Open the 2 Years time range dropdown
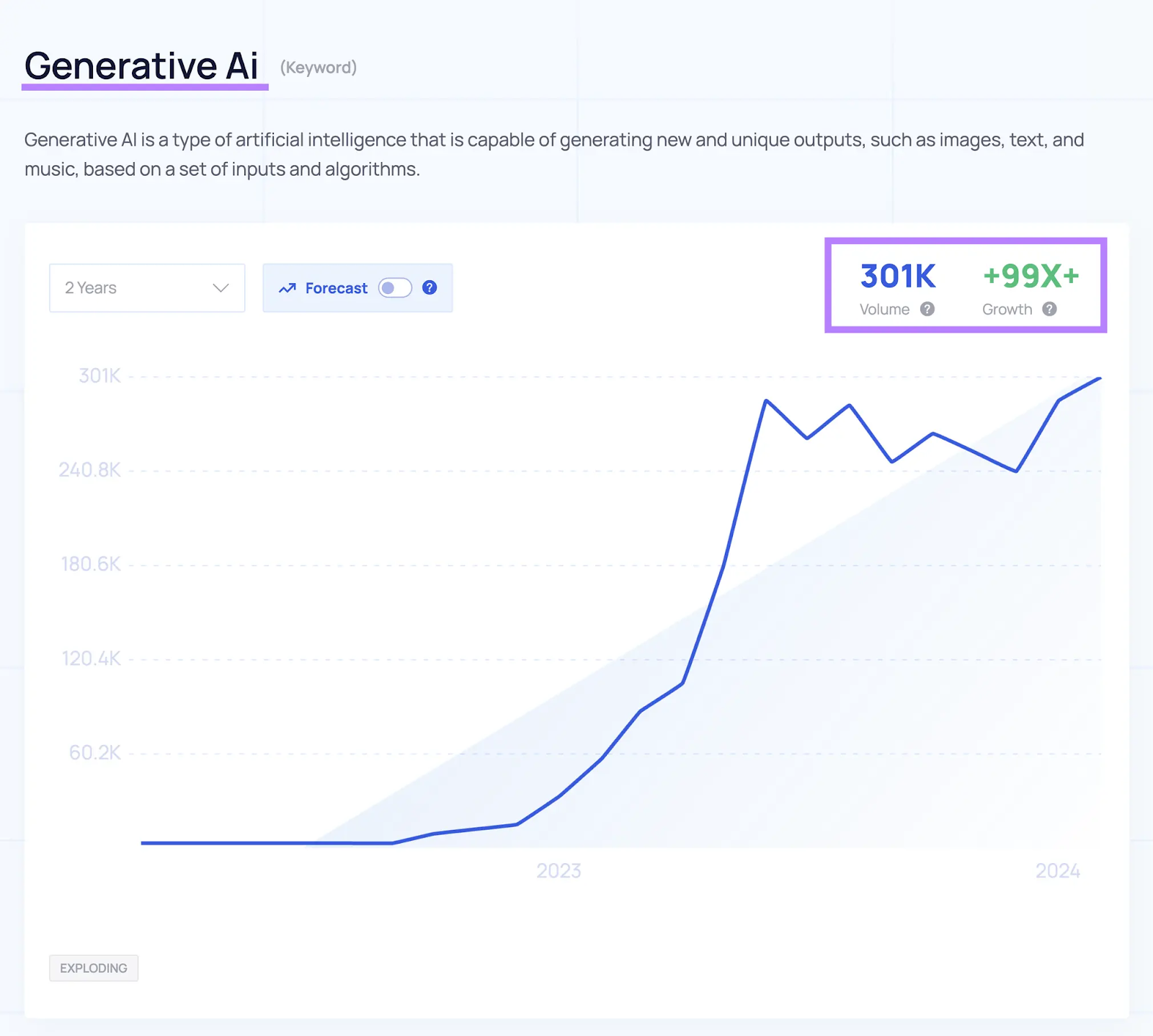Viewport: 1153px width, 1036px height. (146, 287)
